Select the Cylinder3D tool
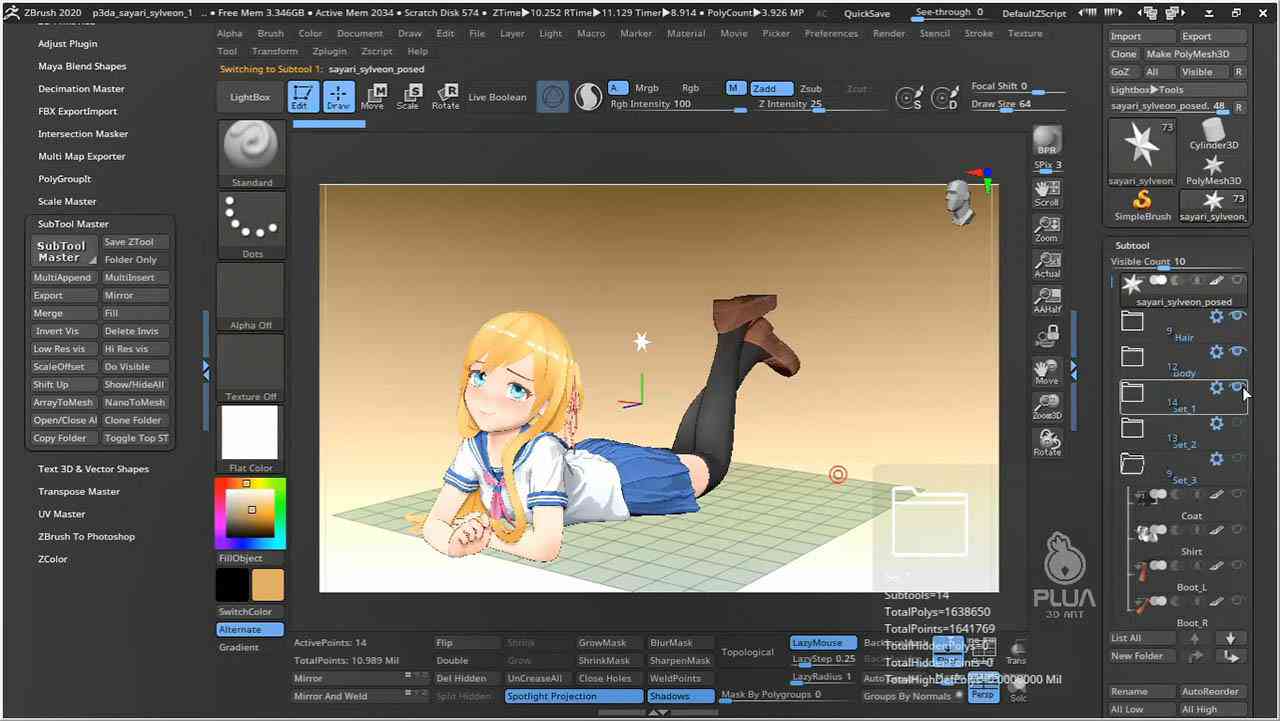Image resolution: width=1280 pixels, height=721 pixels. [x=1213, y=134]
